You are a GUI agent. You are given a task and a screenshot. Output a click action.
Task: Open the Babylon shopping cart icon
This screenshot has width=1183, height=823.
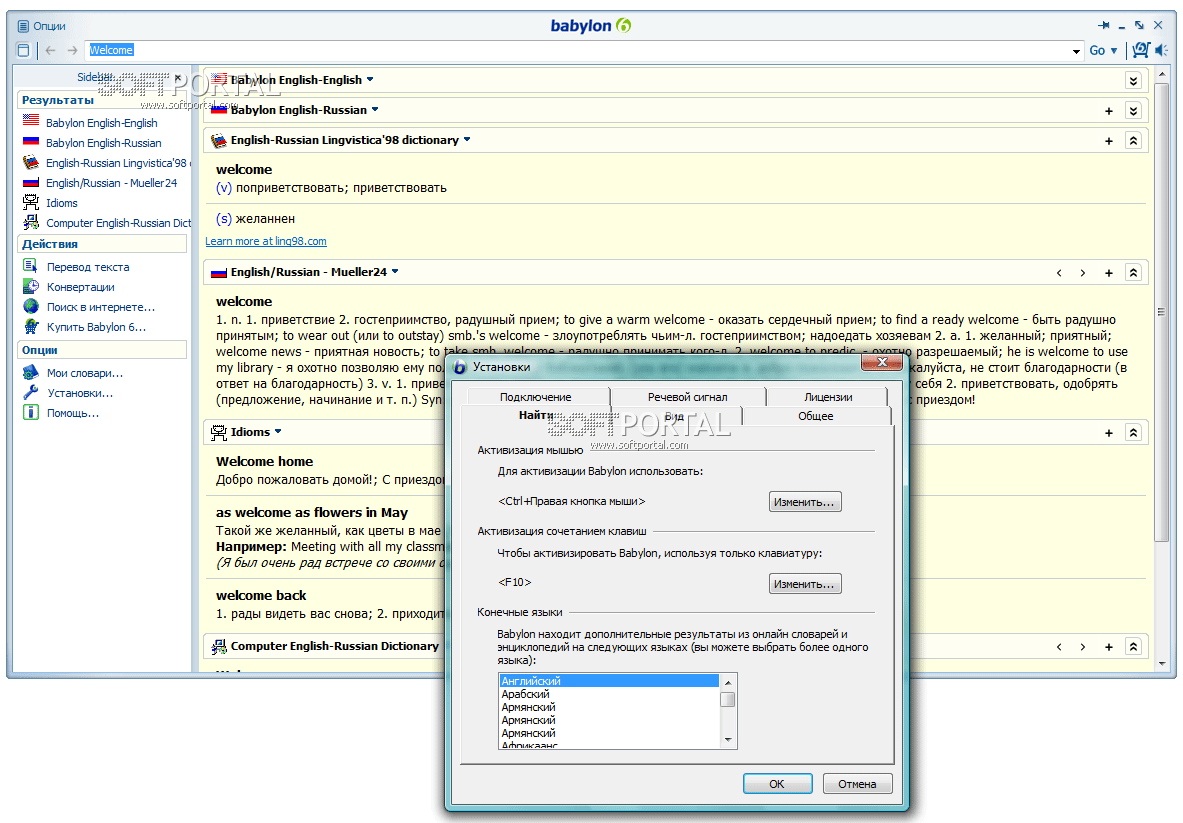click(1141, 50)
